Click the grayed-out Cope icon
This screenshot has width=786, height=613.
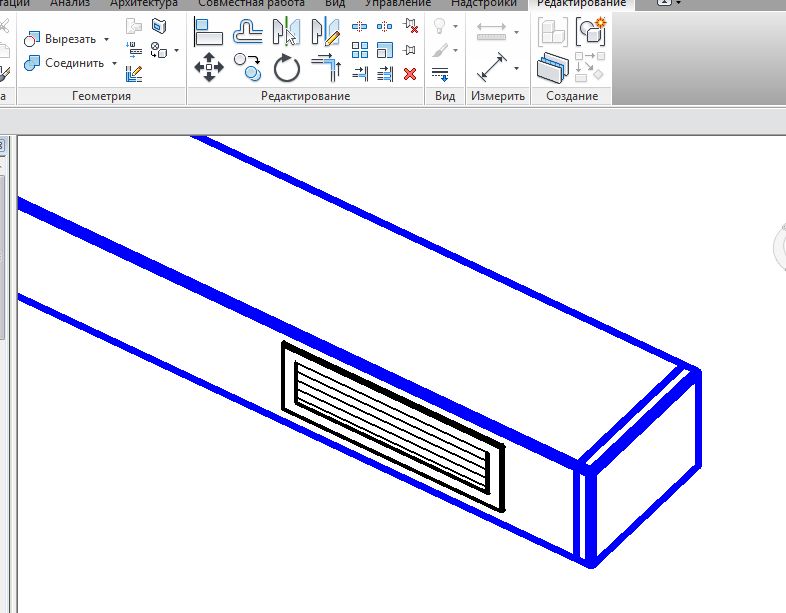(134, 26)
